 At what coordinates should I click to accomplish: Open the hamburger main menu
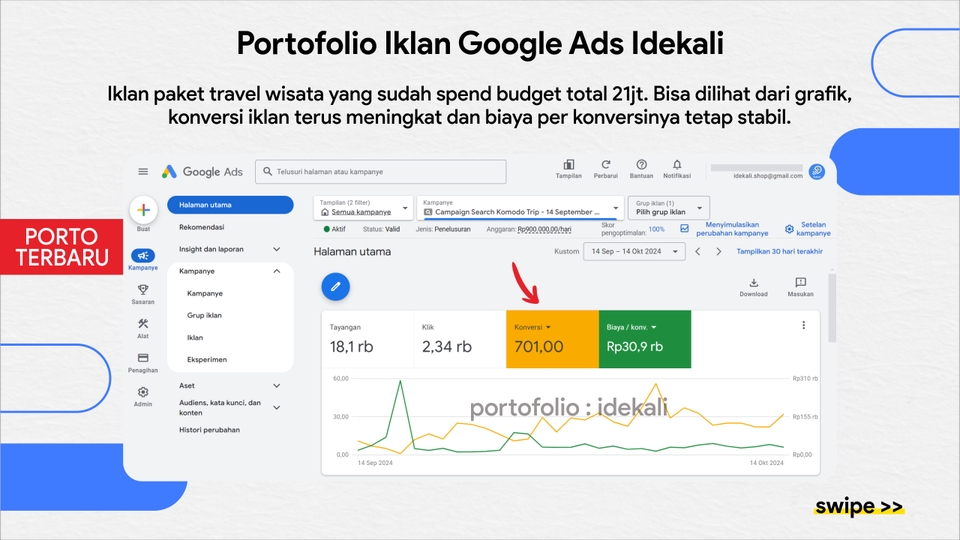(x=143, y=171)
